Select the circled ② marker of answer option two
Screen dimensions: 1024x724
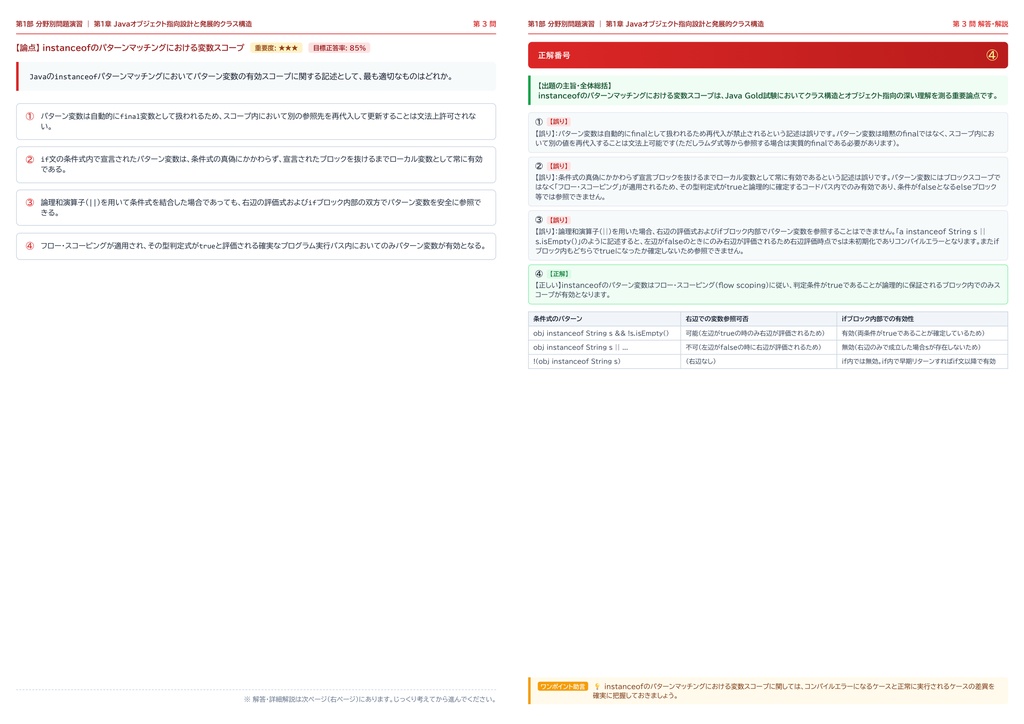coord(29,159)
